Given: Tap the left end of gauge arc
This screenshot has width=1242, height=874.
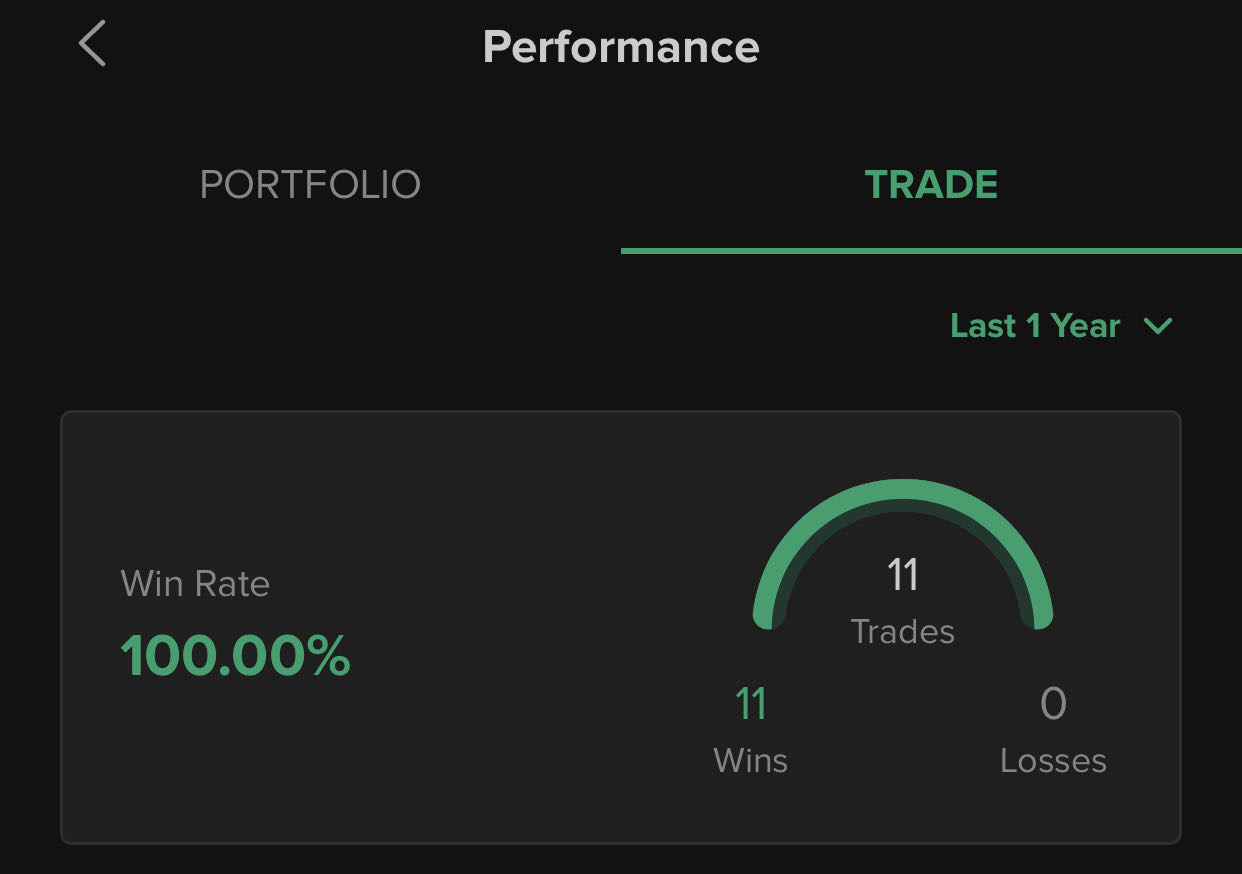Looking at the screenshot, I should pos(765,615).
